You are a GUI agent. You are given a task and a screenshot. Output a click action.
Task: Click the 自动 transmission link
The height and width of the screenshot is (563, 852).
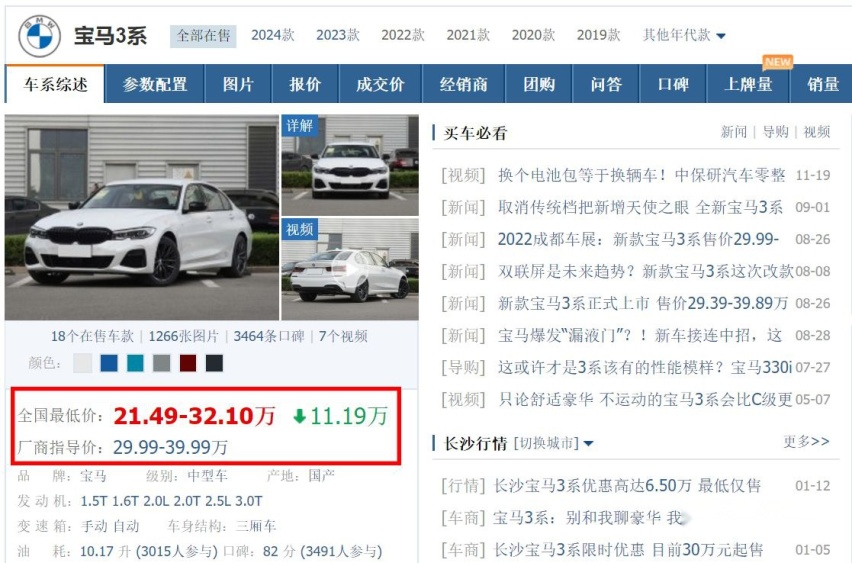coord(126,526)
